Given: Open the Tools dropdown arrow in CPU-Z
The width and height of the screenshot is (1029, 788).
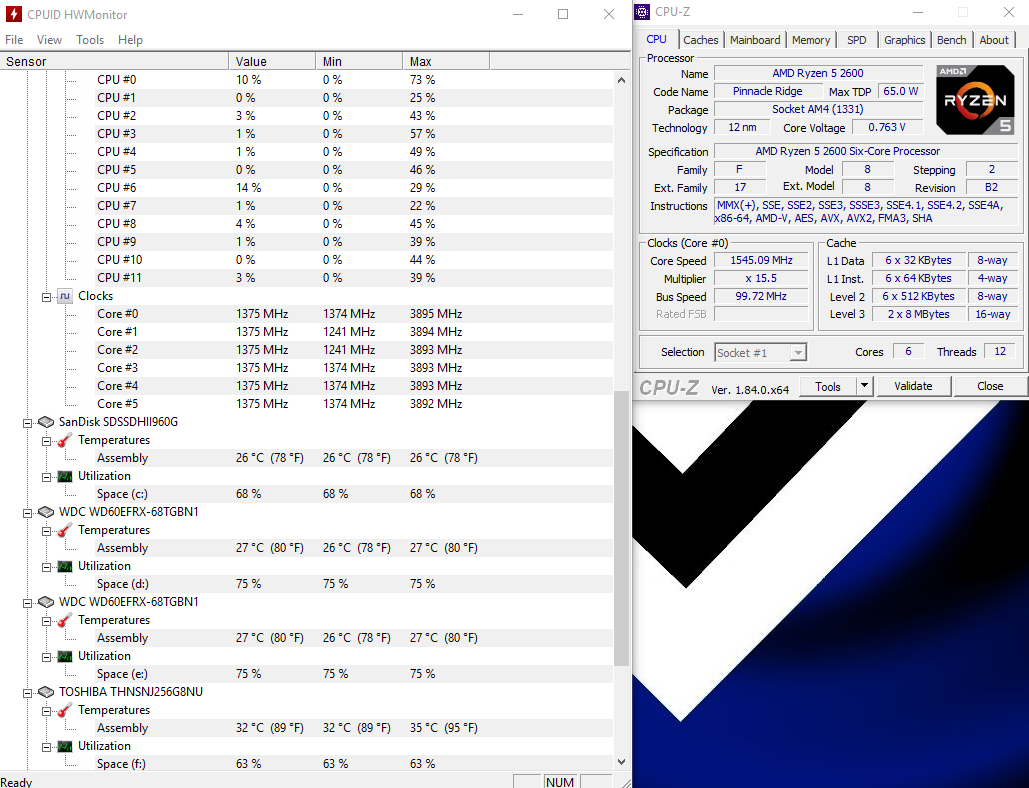Looking at the screenshot, I should [864, 386].
